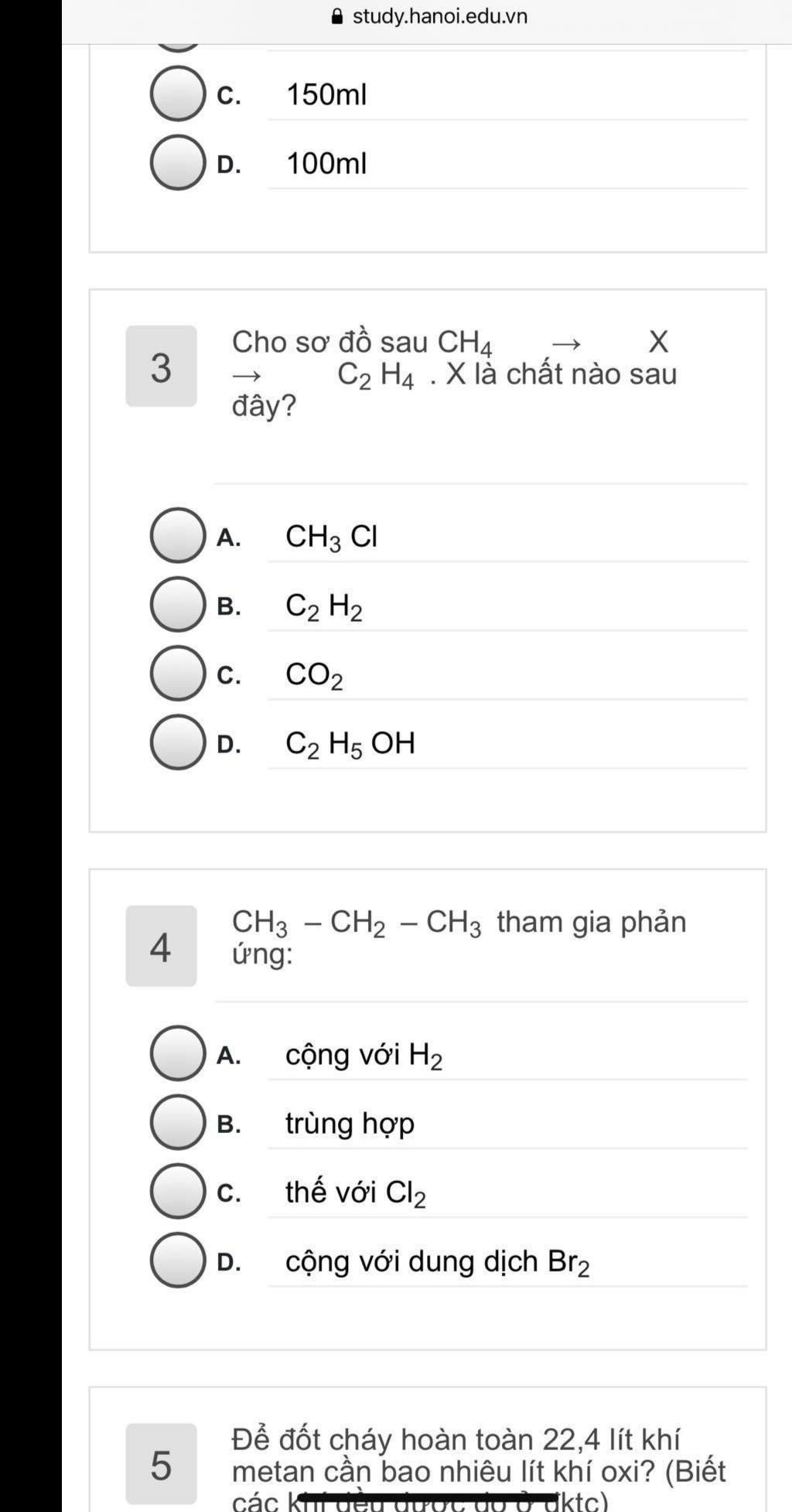Click the 150ml answer text
The width and height of the screenshot is (792, 1512).
point(326,95)
